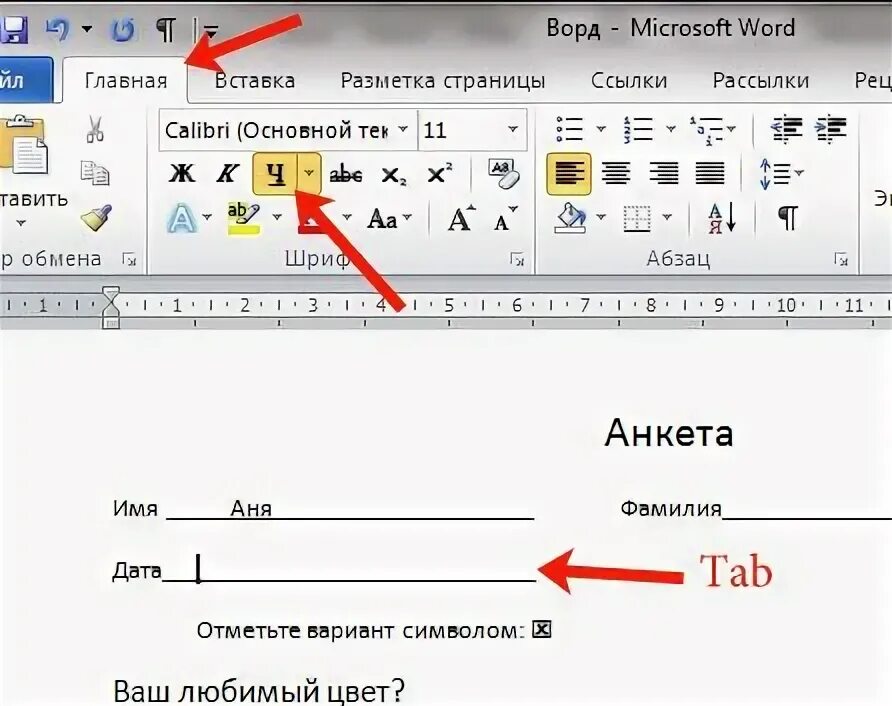The height and width of the screenshot is (706, 892).
Task: Open Change Case Aa menu
Action: tap(389, 218)
